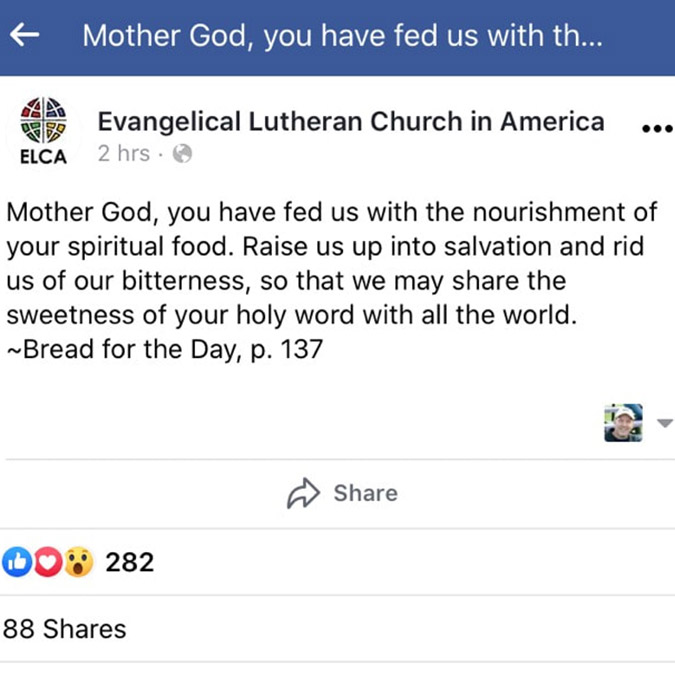Click the "Bread for the Day, p. 137" line

click(164, 350)
